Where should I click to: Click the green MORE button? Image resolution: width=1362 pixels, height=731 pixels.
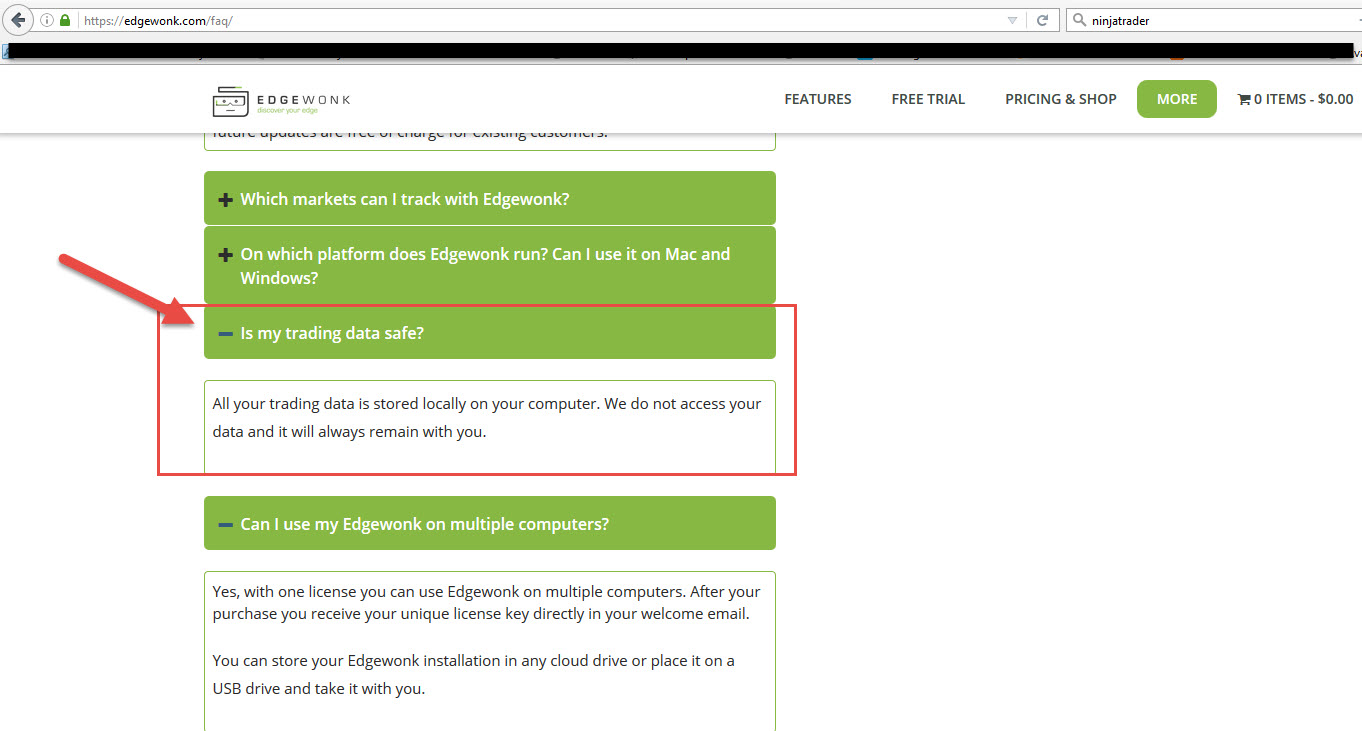point(1177,99)
